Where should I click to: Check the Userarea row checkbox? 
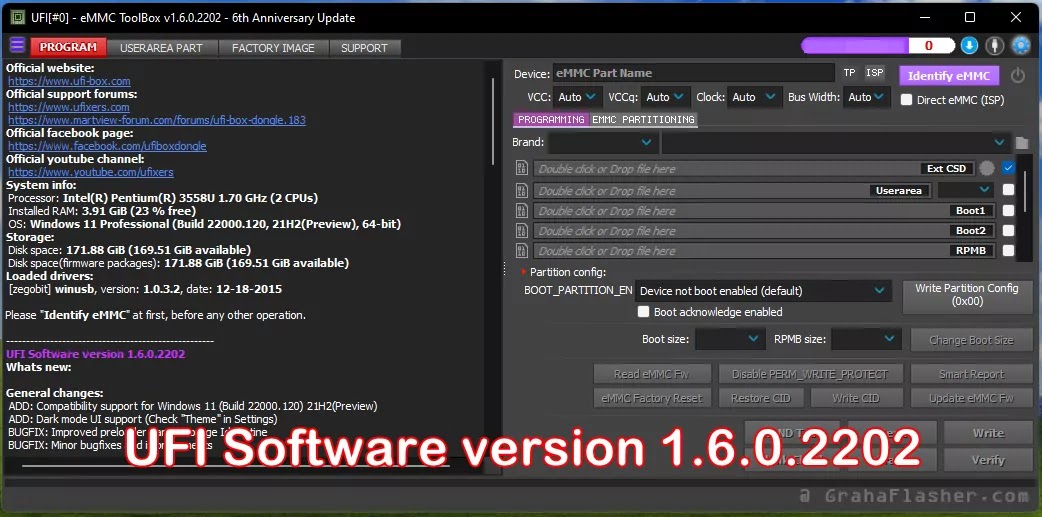tap(1009, 190)
